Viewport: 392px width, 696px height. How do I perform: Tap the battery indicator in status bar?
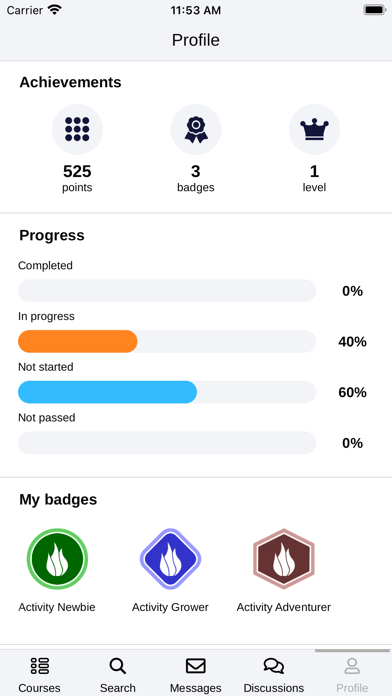(x=375, y=10)
